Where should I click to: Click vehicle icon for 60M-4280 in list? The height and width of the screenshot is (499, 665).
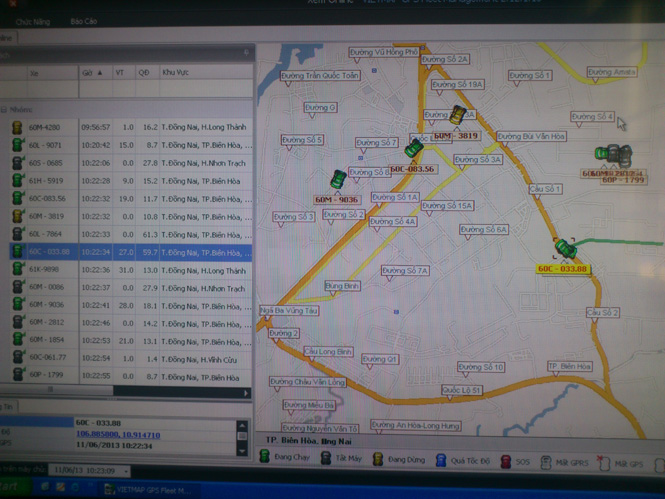coord(17,128)
